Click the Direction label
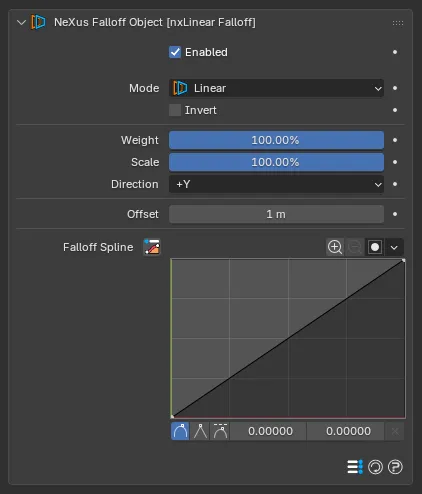 pos(135,184)
